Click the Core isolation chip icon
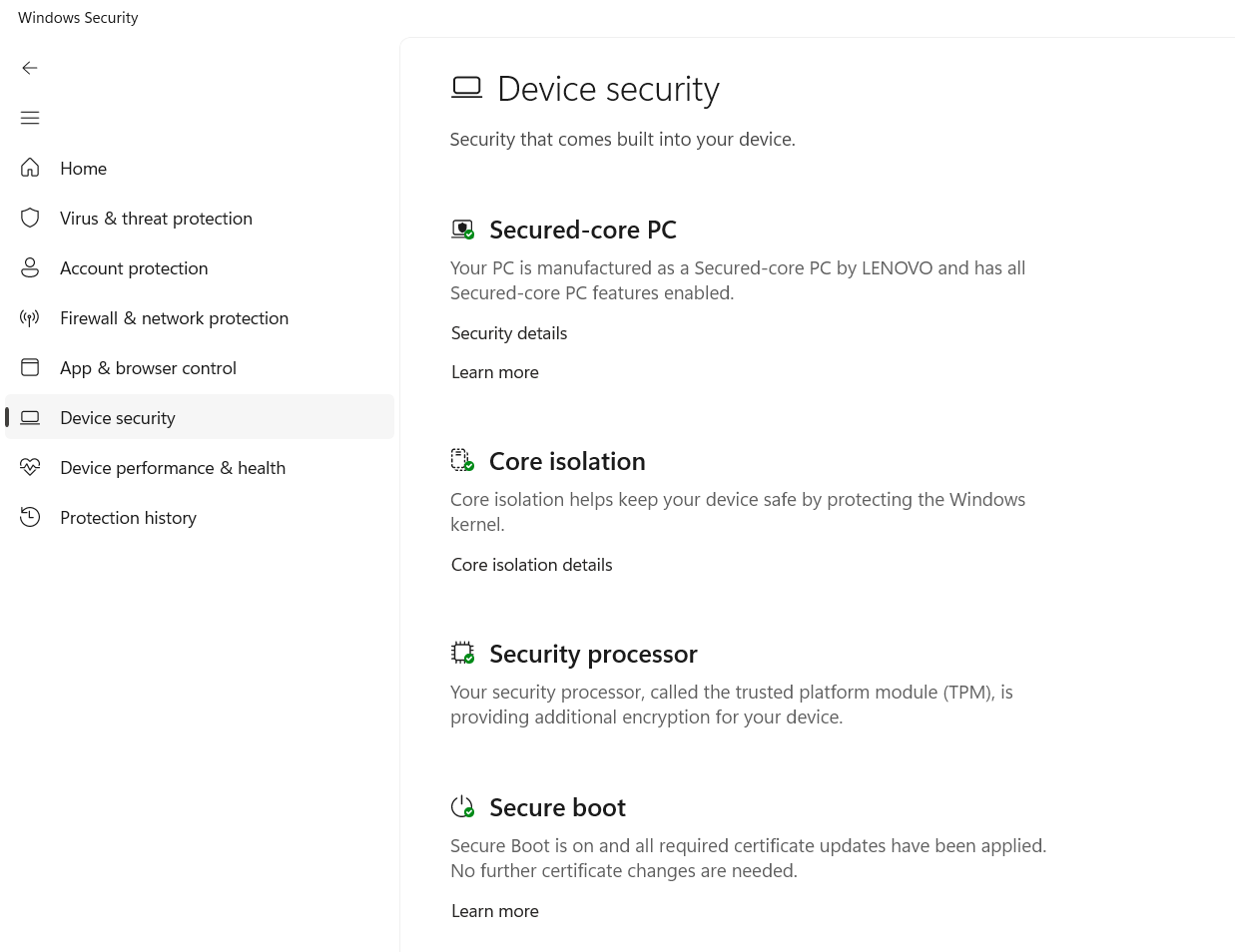Image resolution: width=1235 pixels, height=952 pixels. point(462,460)
